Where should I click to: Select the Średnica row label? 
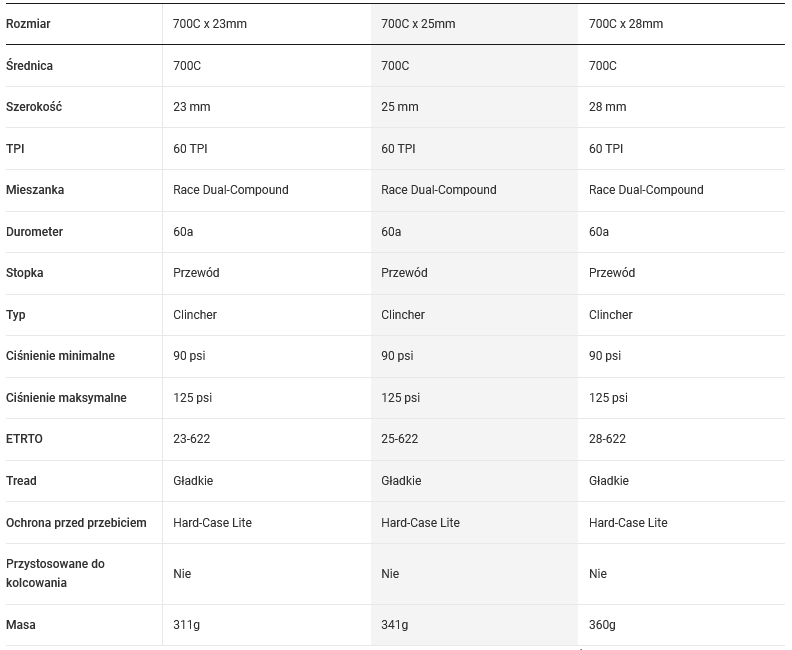30,66
